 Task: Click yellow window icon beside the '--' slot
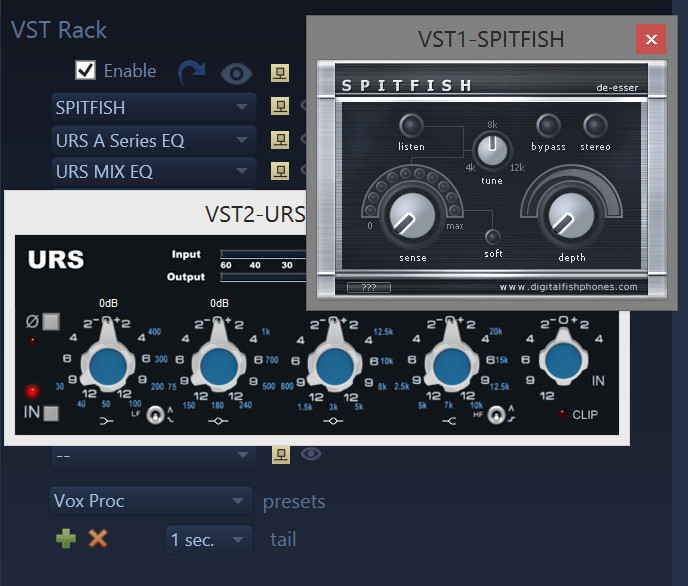pos(281,454)
